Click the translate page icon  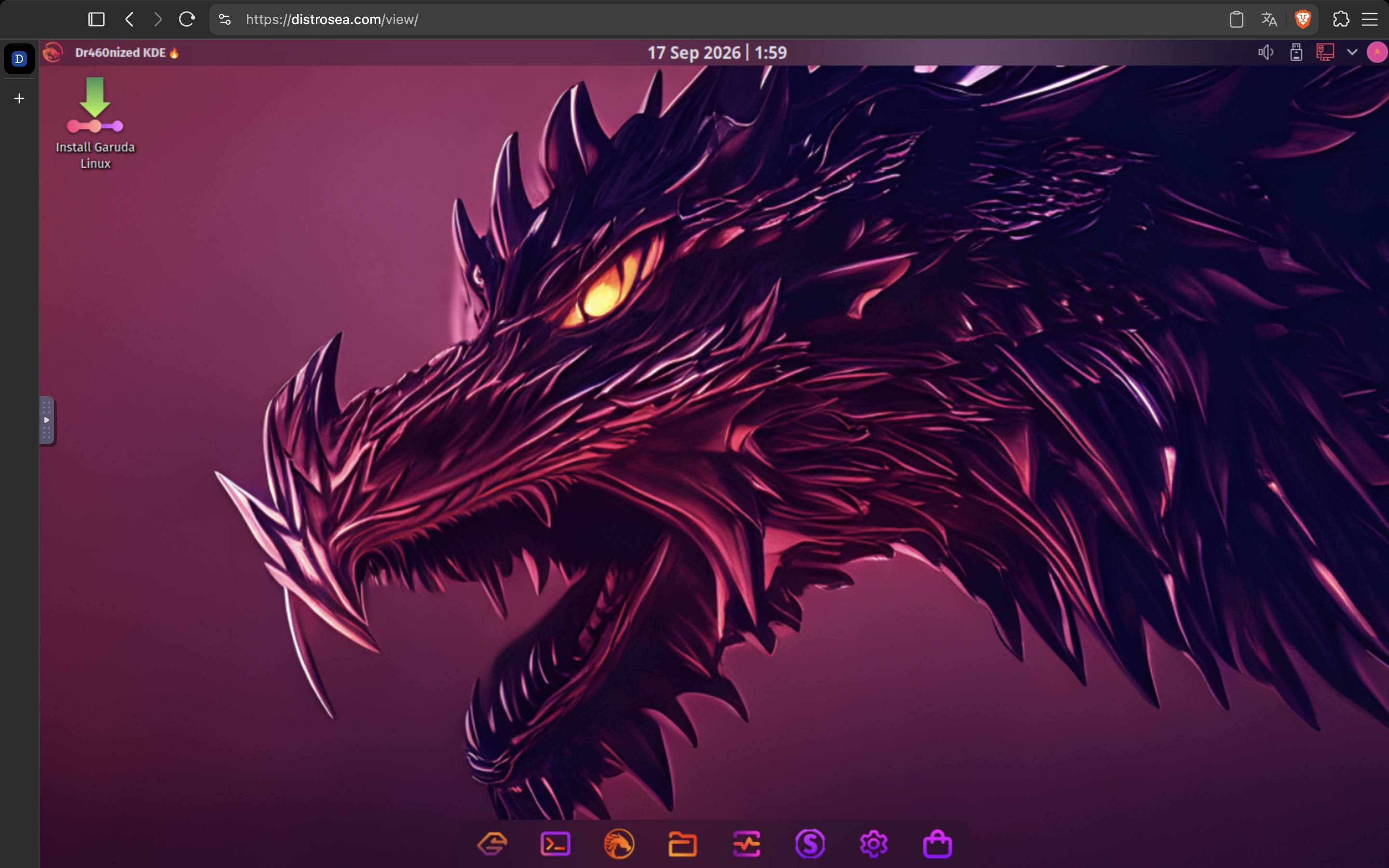tap(1269, 19)
